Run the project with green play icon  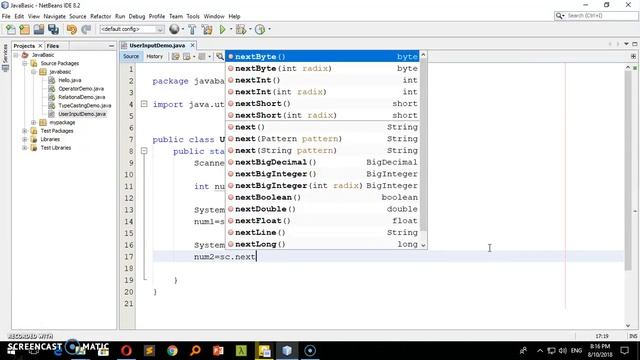(222, 29)
